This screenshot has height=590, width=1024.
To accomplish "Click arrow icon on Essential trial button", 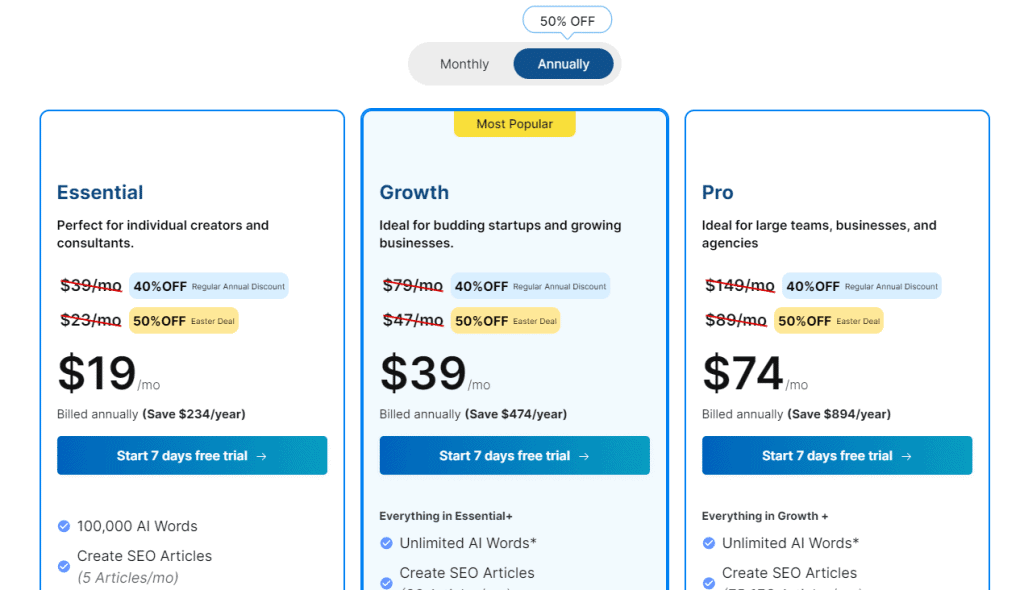I will [261, 456].
